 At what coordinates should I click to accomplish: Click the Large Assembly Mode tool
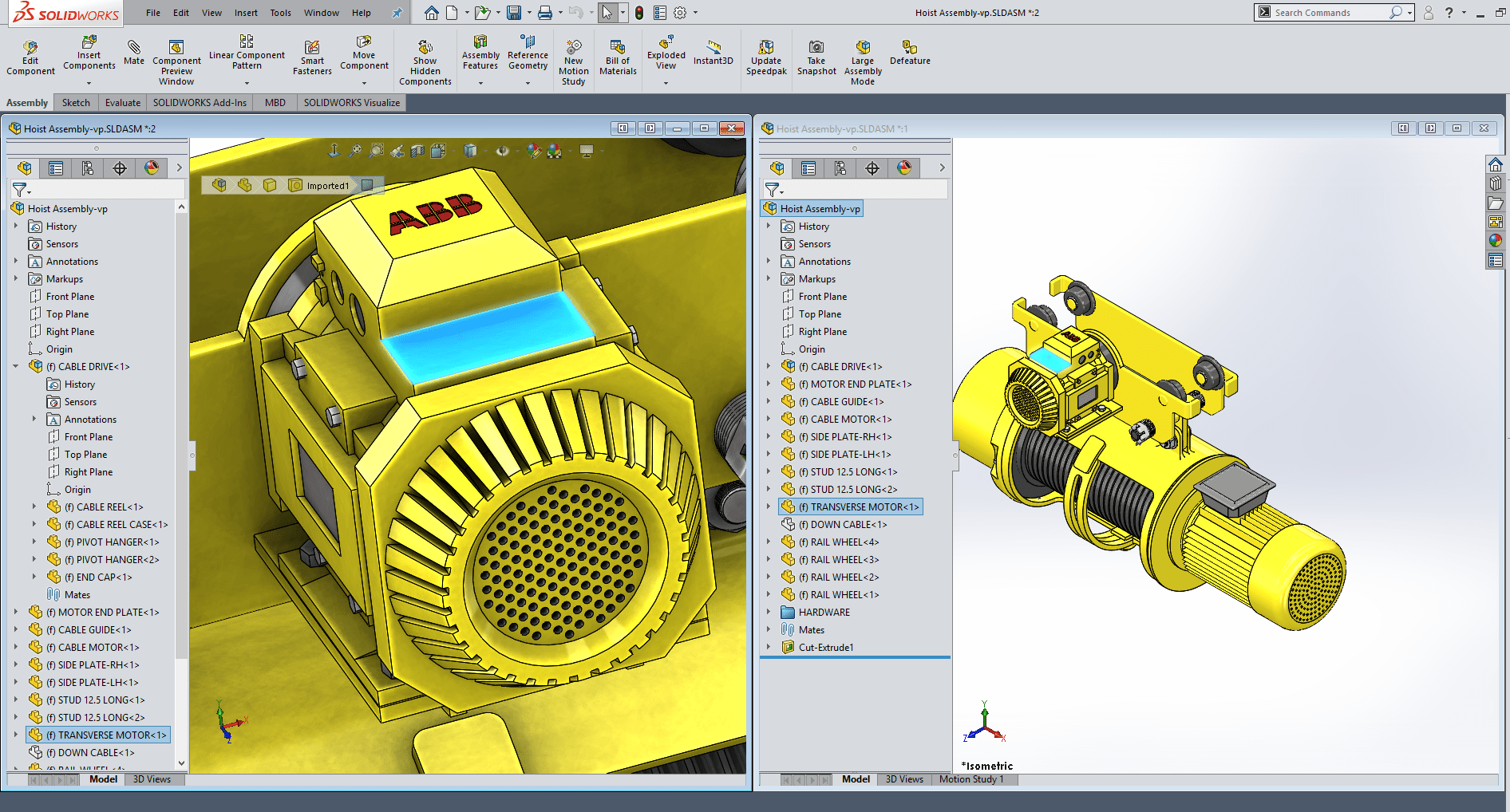click(863, 63)
